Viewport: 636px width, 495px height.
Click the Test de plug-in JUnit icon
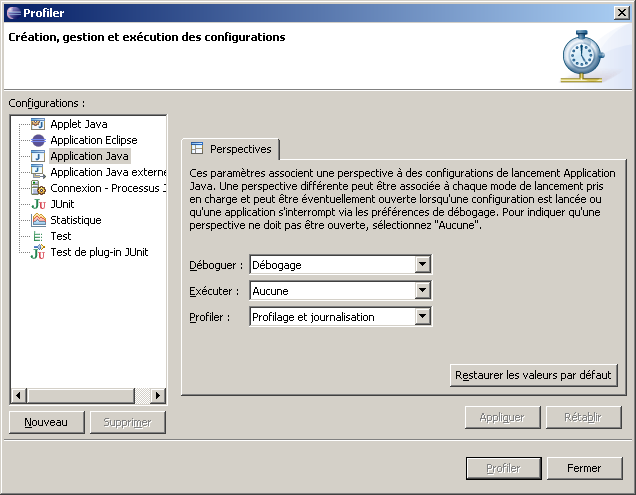[39, 252]
